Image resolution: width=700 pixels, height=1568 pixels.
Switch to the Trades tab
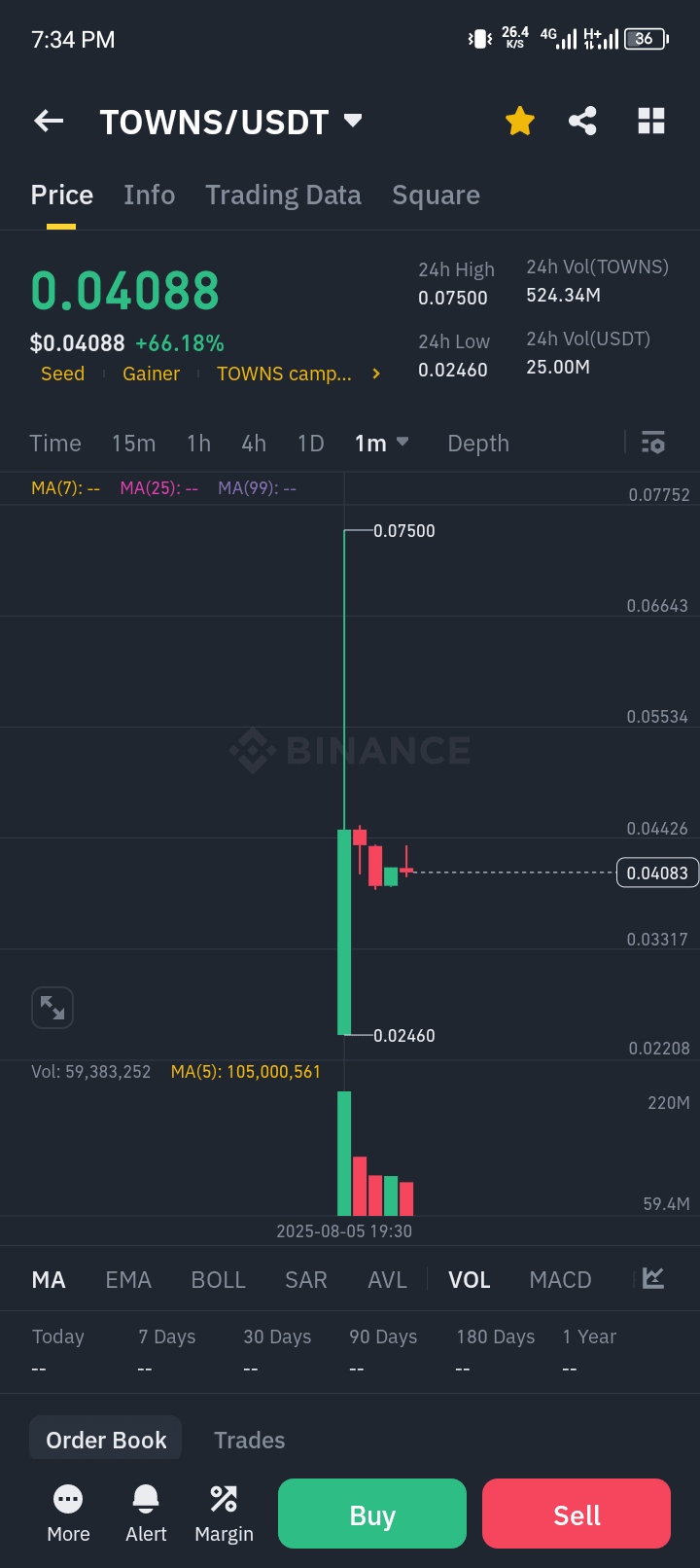(x=249, y=1440)
